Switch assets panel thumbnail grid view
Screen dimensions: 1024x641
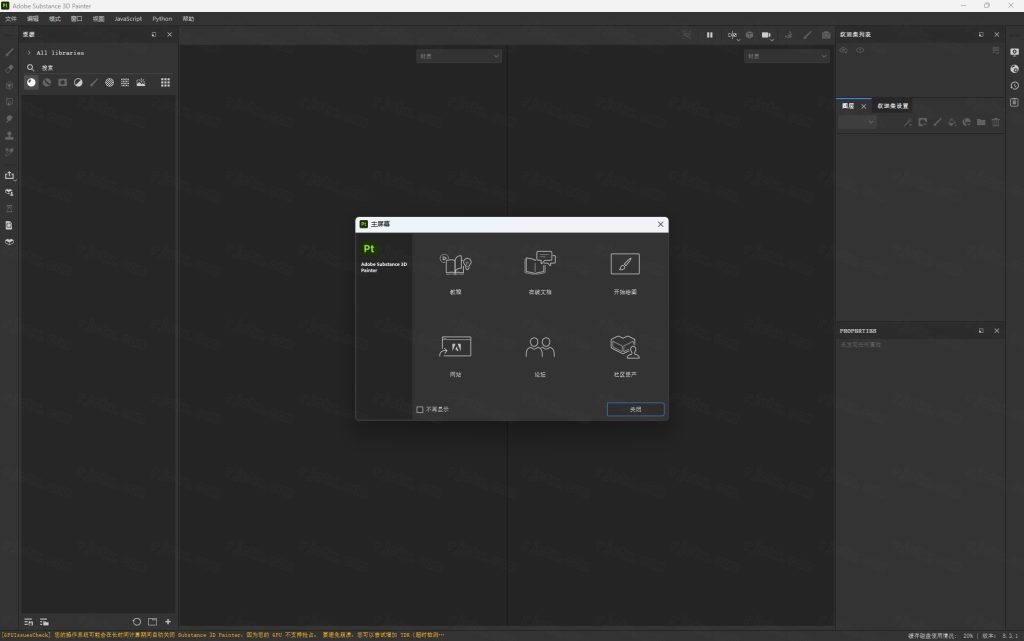165,82
